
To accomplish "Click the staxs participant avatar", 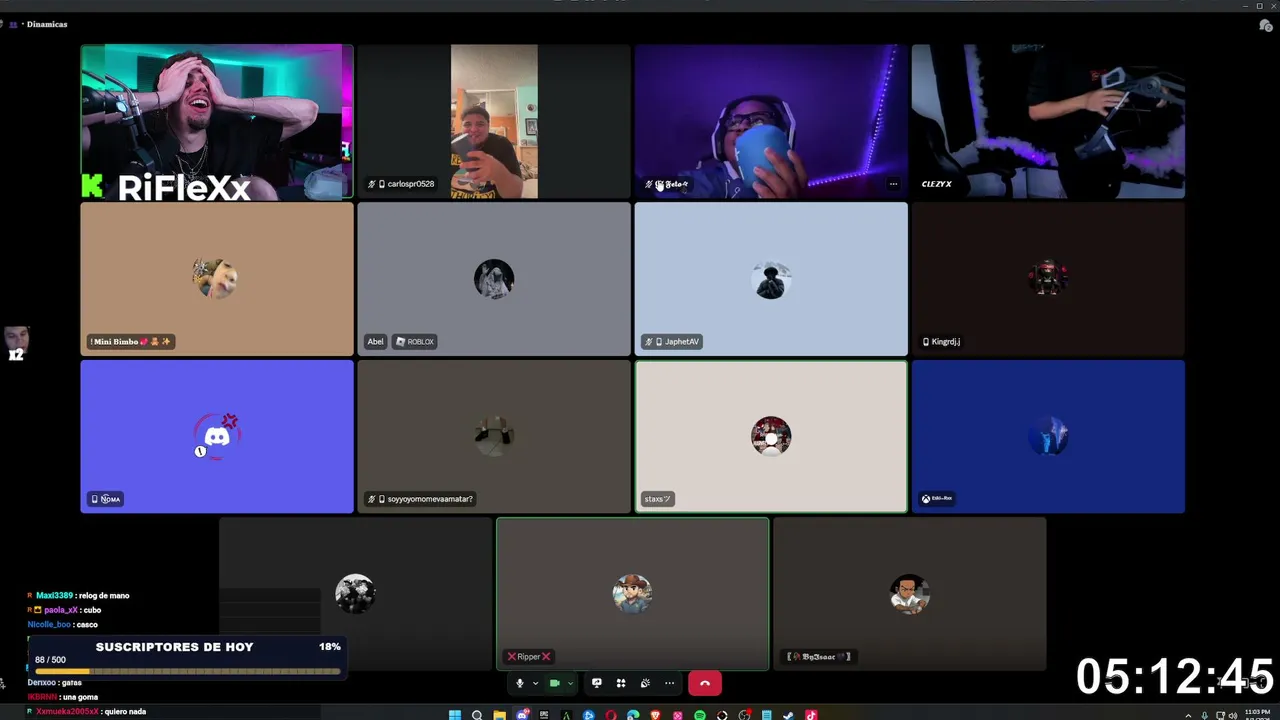I will 771,436.
